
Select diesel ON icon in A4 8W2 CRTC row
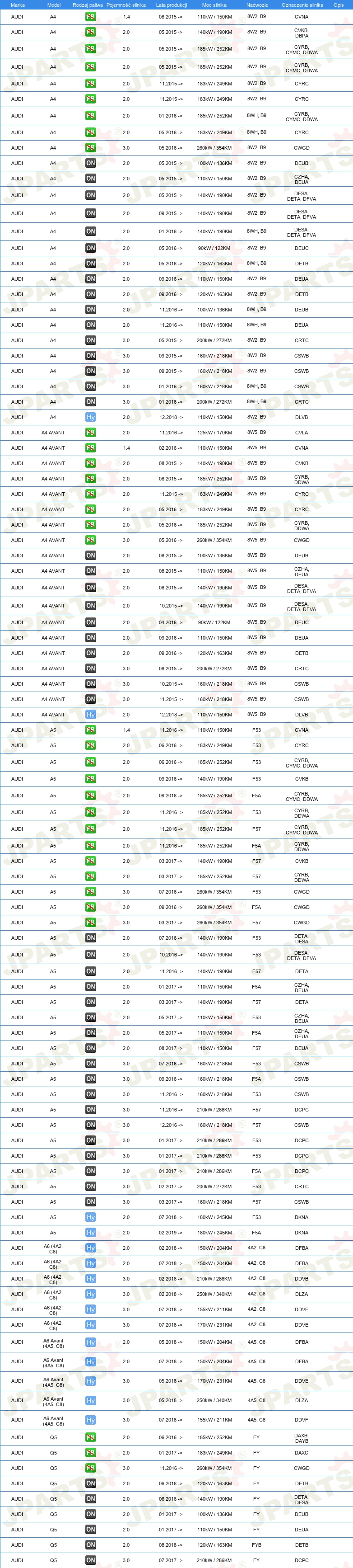91,340
